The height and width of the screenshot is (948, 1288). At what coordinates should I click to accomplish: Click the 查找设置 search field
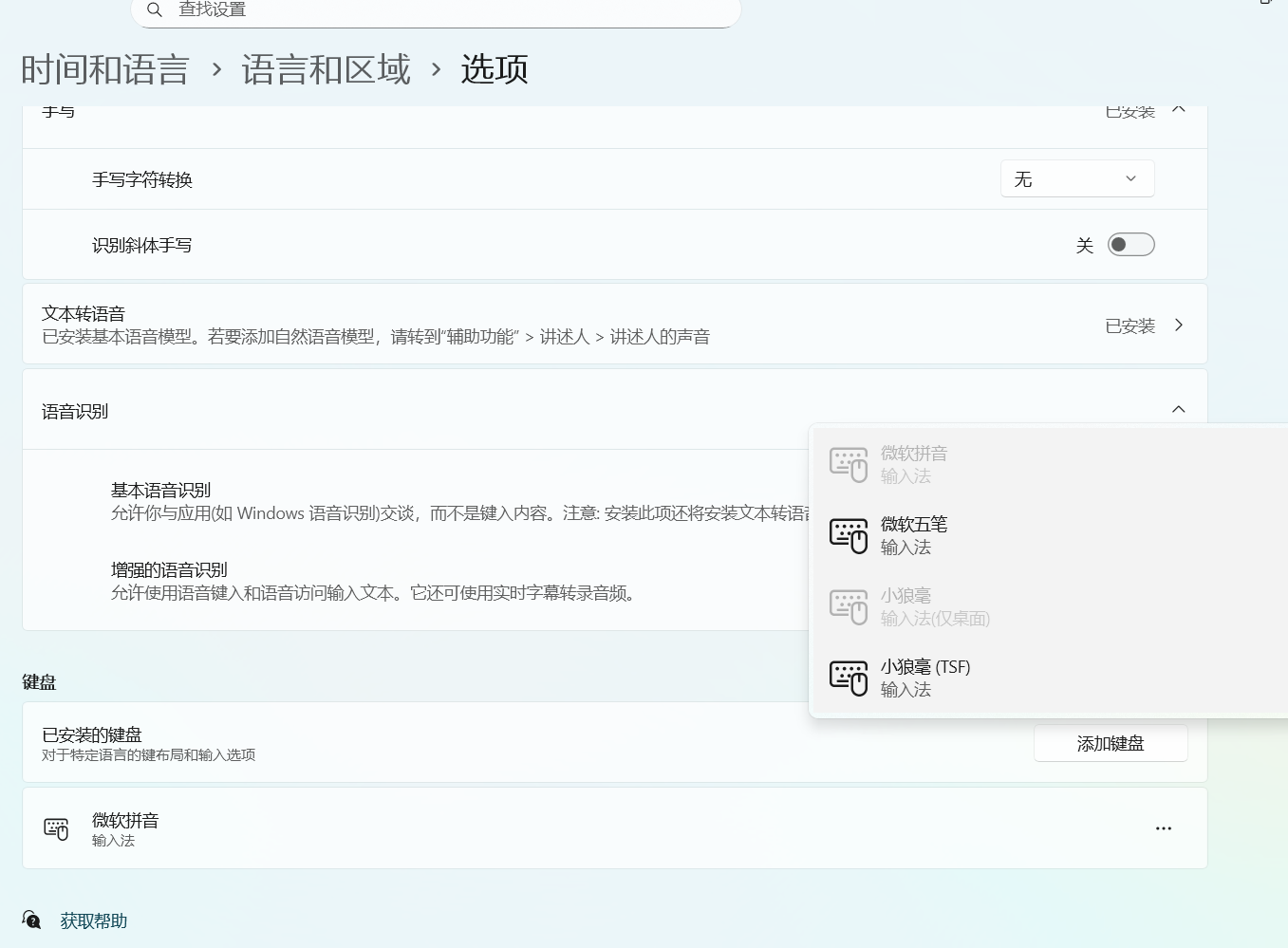(x=436, y=10)
